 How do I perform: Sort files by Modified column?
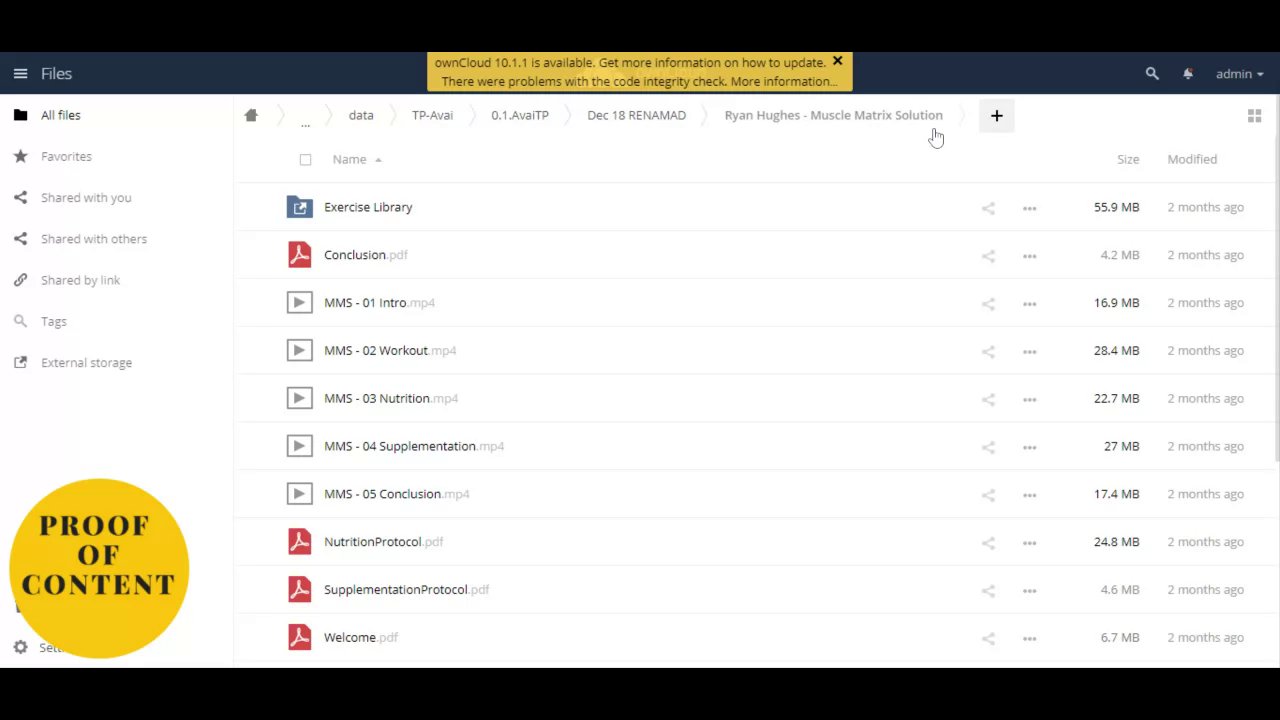pos(1192,159)
